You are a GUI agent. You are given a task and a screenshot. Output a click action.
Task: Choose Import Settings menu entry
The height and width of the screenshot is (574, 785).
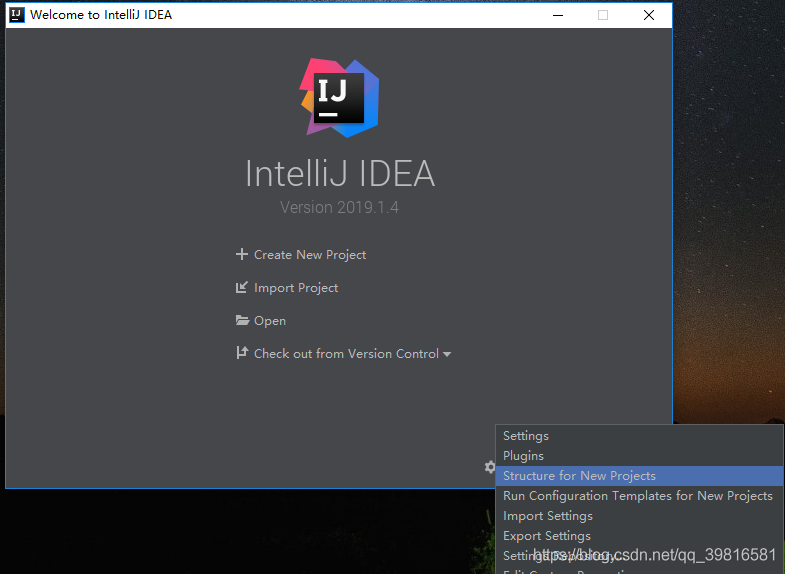click(548, 516)
